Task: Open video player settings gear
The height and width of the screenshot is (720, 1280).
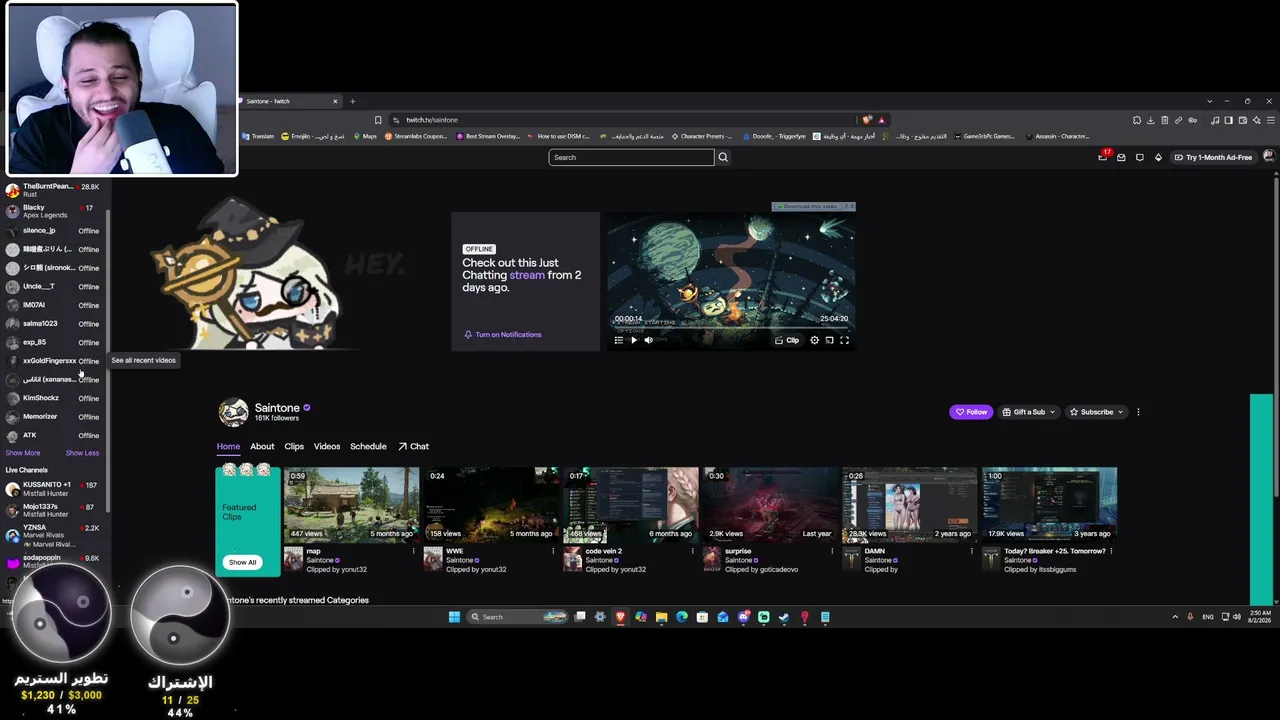Action: click(814, 340)
